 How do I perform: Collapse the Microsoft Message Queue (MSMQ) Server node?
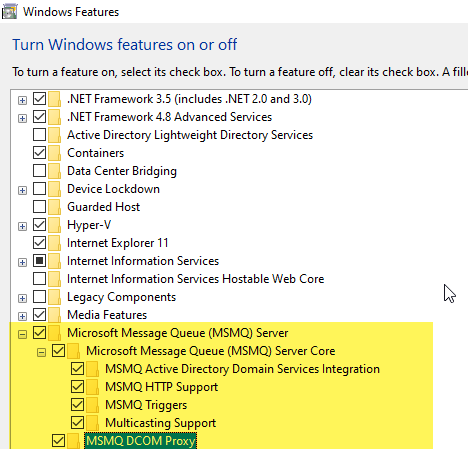22,334
